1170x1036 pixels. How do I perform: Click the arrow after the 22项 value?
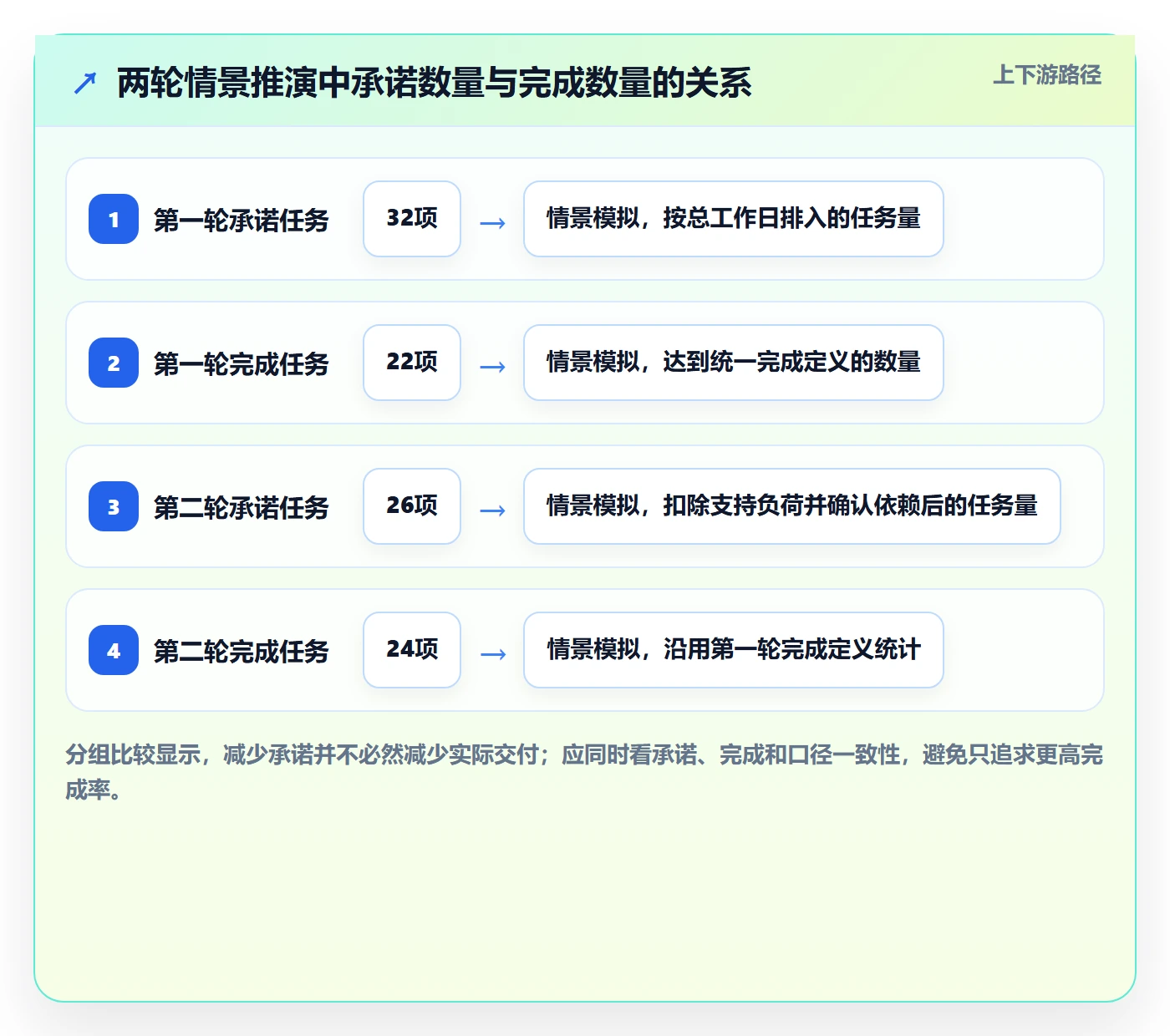click(493, 366)
